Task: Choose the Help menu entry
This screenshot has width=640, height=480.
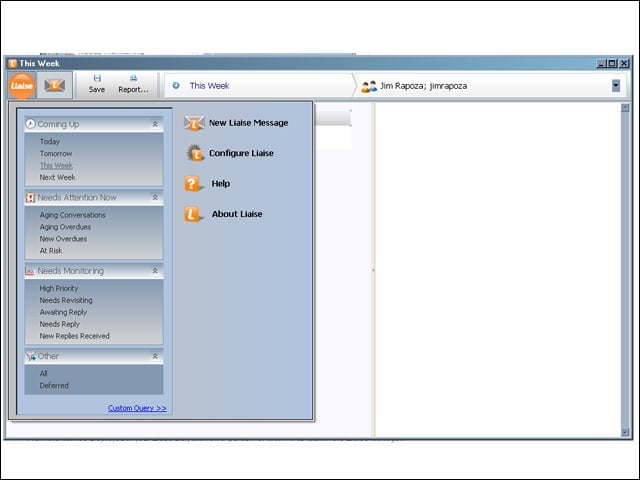Action: 220,184
